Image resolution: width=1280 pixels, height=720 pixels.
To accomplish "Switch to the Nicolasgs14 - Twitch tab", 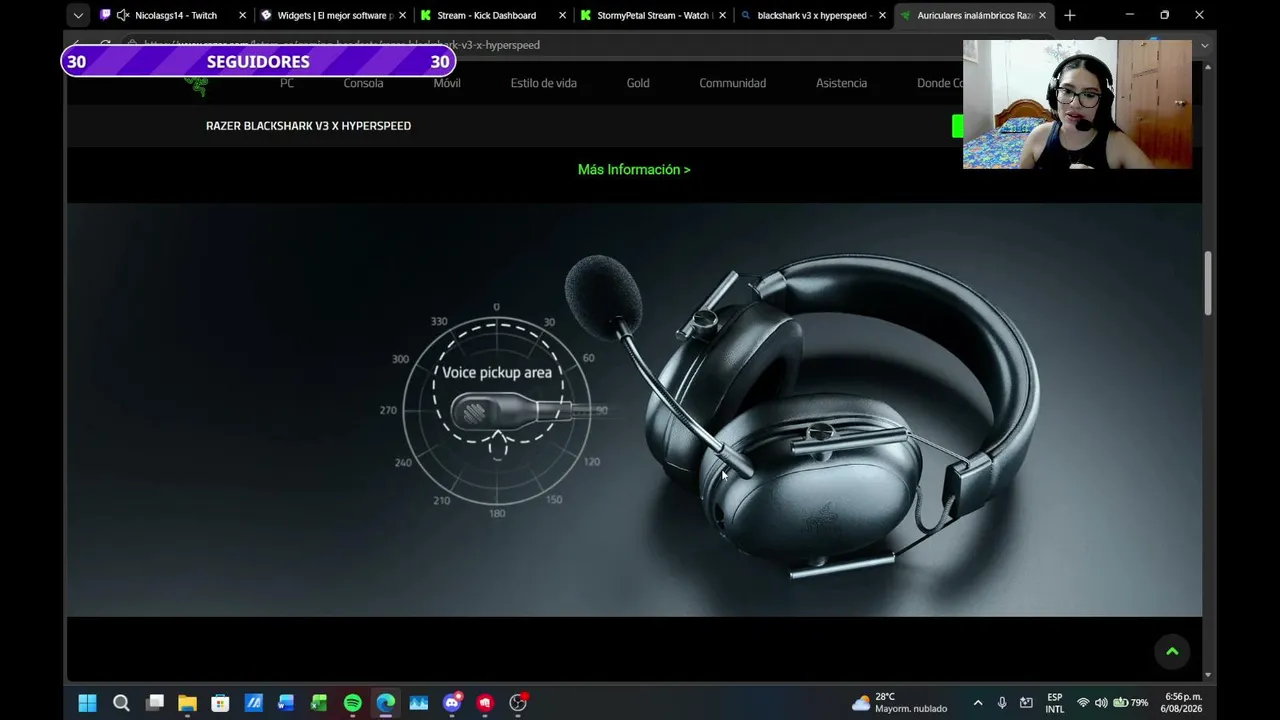I will 176,16.
